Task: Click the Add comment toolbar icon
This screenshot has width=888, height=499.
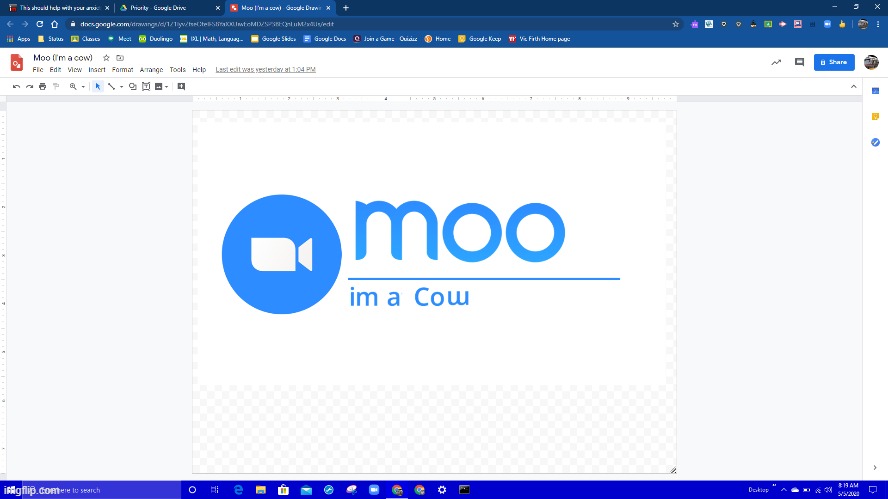Action: [181, 87]
